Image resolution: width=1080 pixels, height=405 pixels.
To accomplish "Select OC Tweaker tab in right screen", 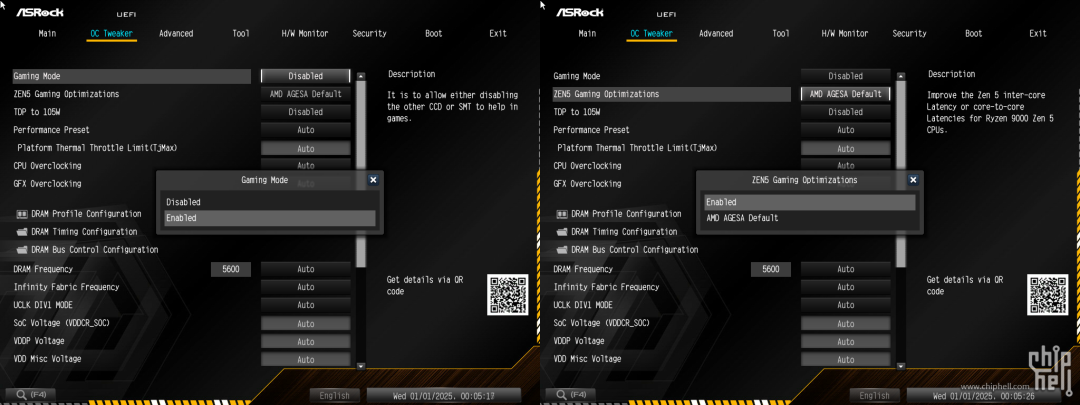I will (x=652, y=33).
